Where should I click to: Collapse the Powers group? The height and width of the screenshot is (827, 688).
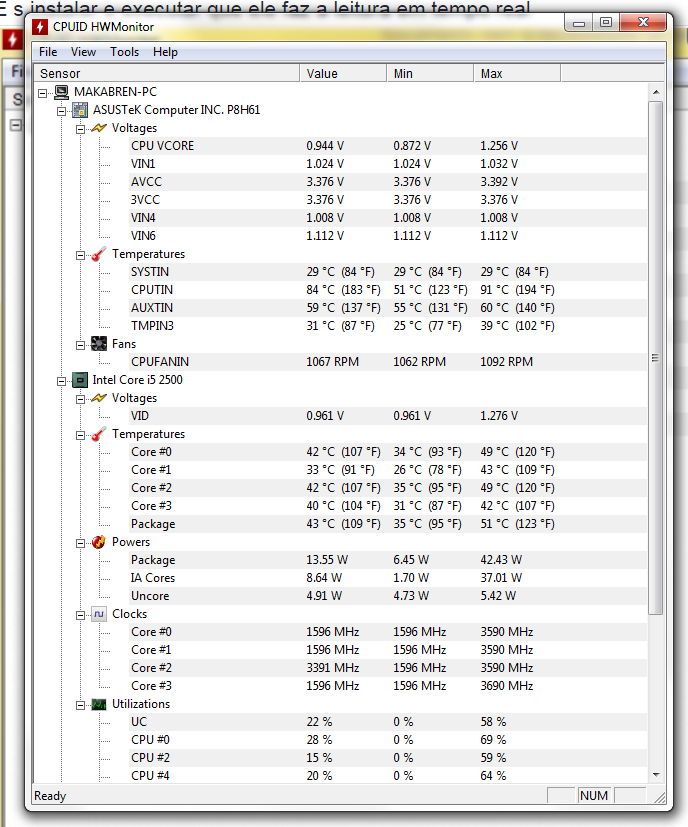coord(80,543)
